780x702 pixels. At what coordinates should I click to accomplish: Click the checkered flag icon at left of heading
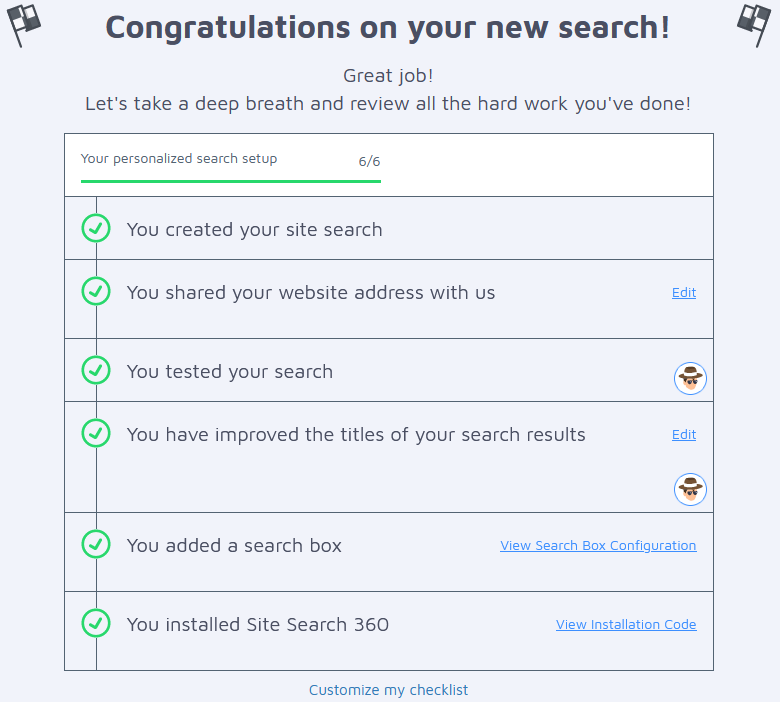point(23,25)
